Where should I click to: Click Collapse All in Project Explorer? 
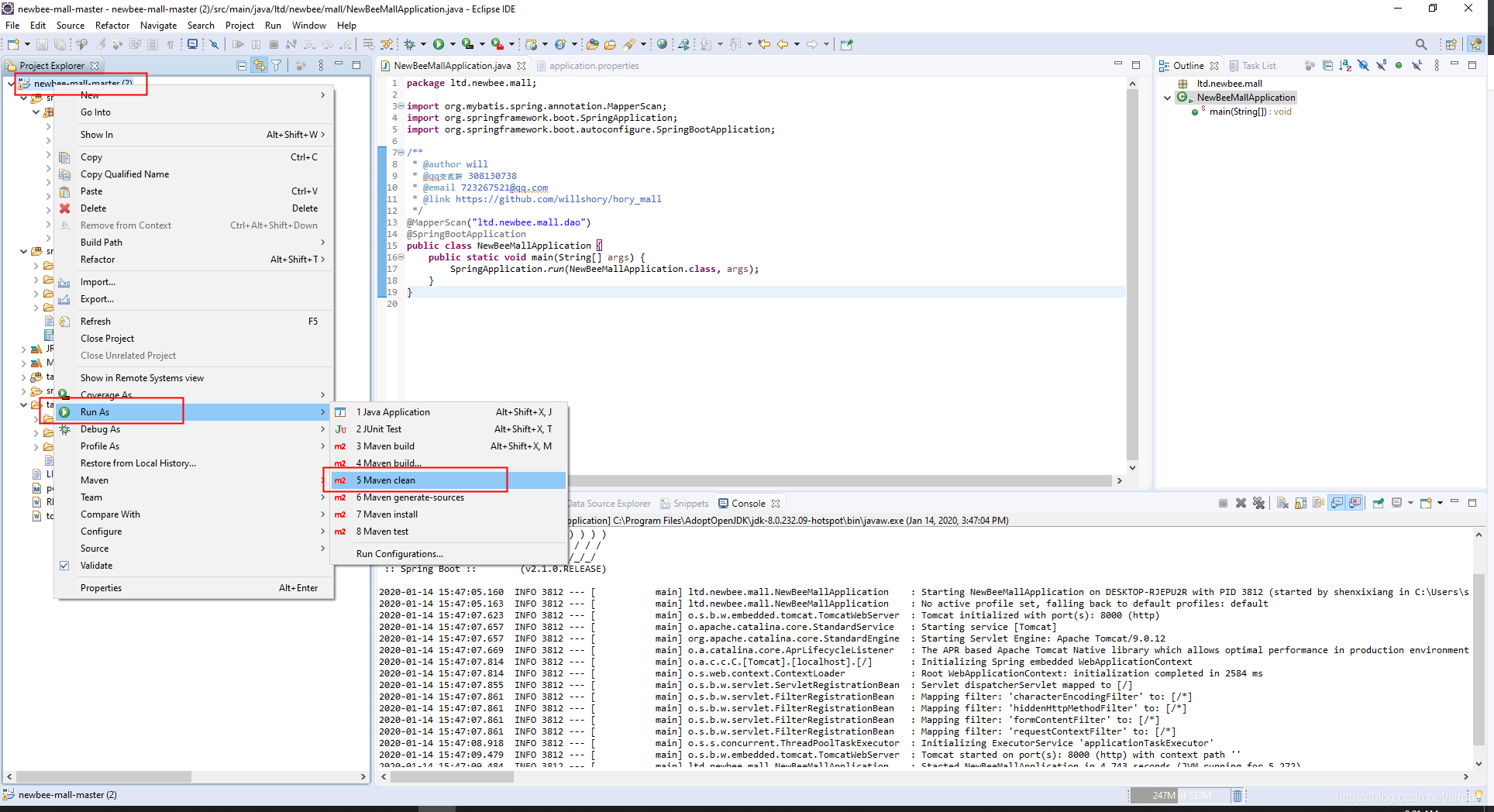tap(242, 66)
